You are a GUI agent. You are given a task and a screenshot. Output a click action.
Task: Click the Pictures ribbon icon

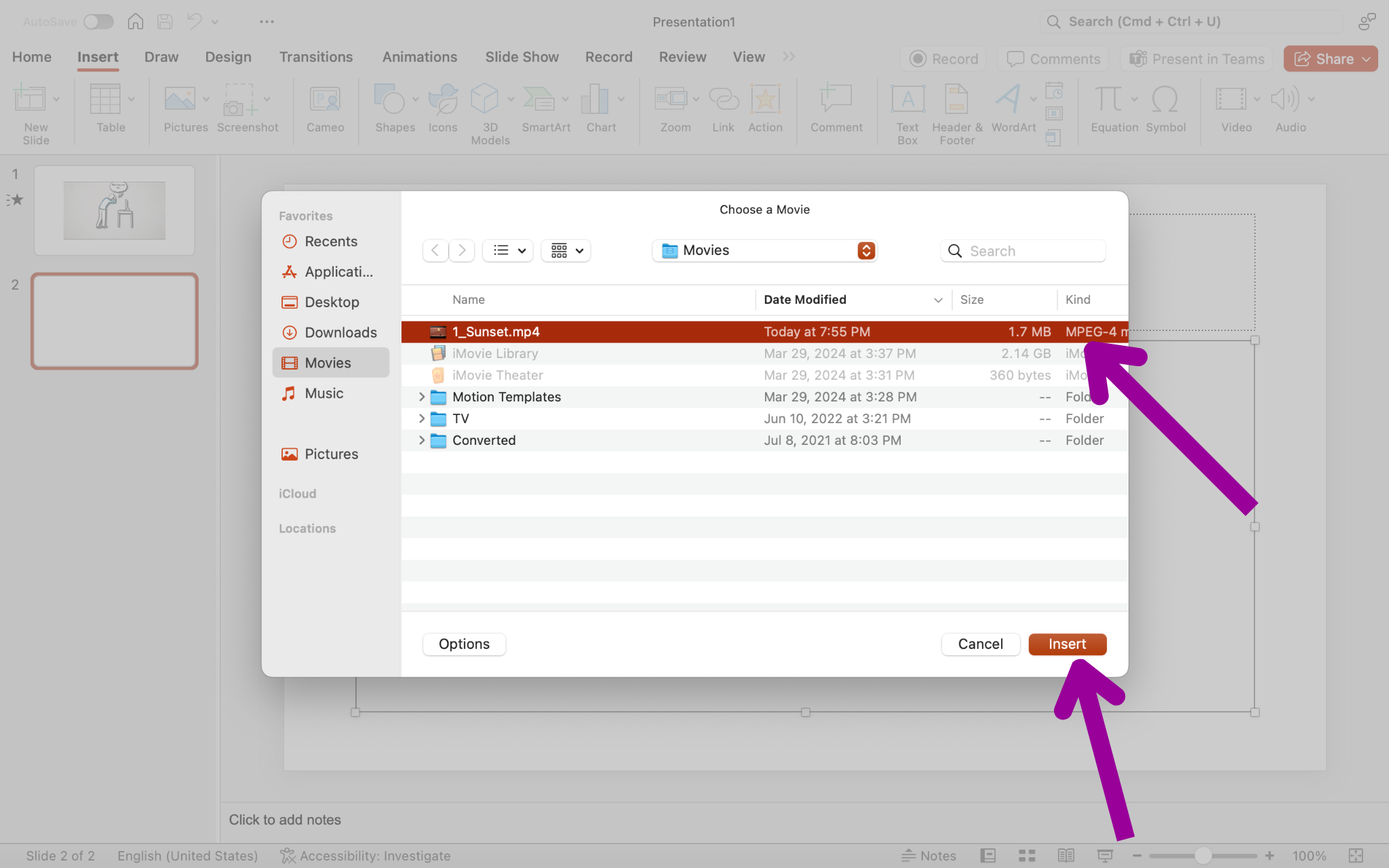(180, 100)
